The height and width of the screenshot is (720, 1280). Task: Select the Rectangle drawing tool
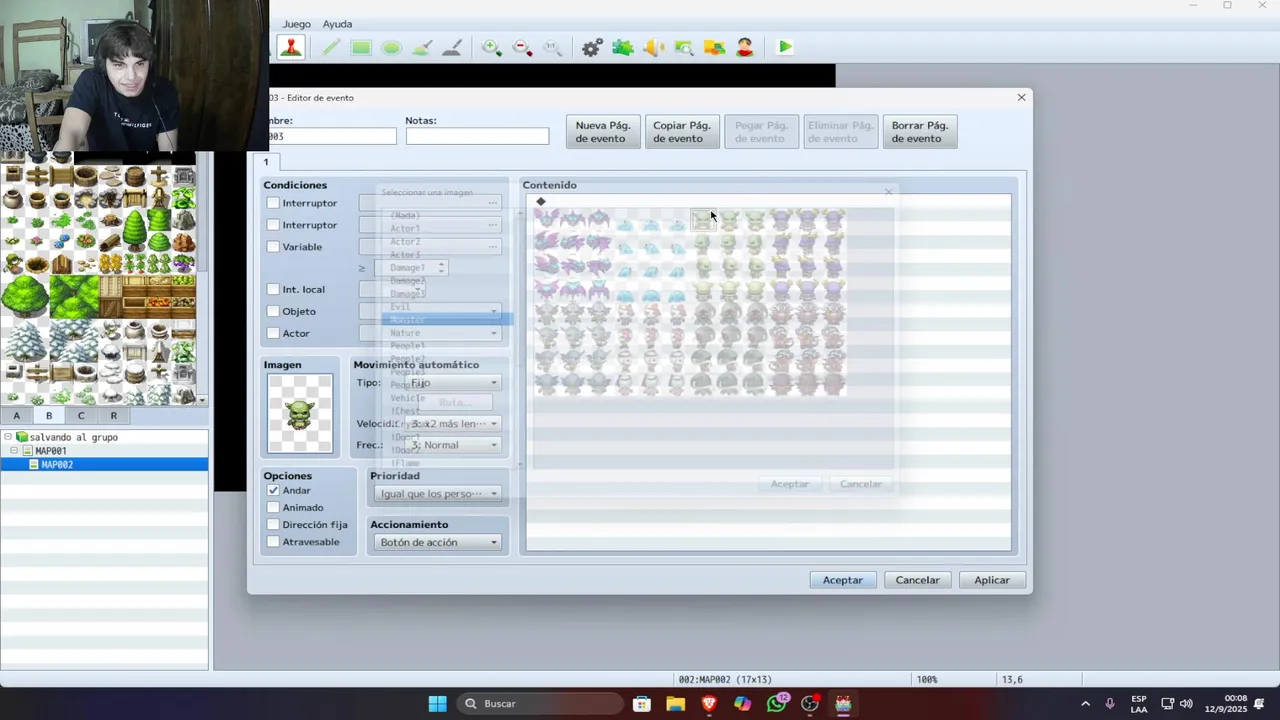click(x=361, y=47)
